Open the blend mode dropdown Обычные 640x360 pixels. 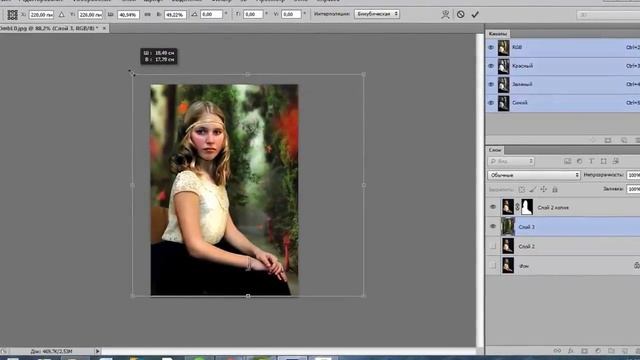(x=533, y=175)
